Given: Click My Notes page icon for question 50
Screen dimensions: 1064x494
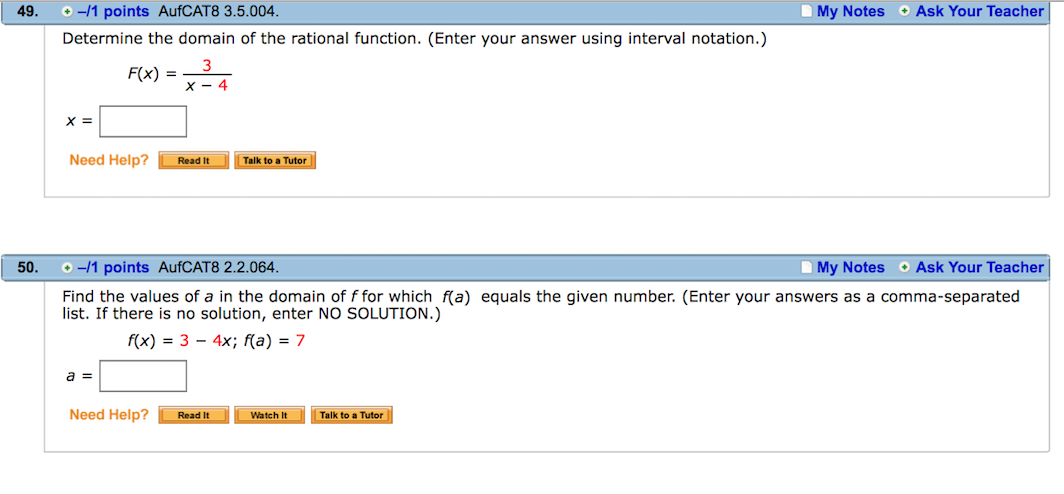Looking at the screenshot, I should click(806, 268).
